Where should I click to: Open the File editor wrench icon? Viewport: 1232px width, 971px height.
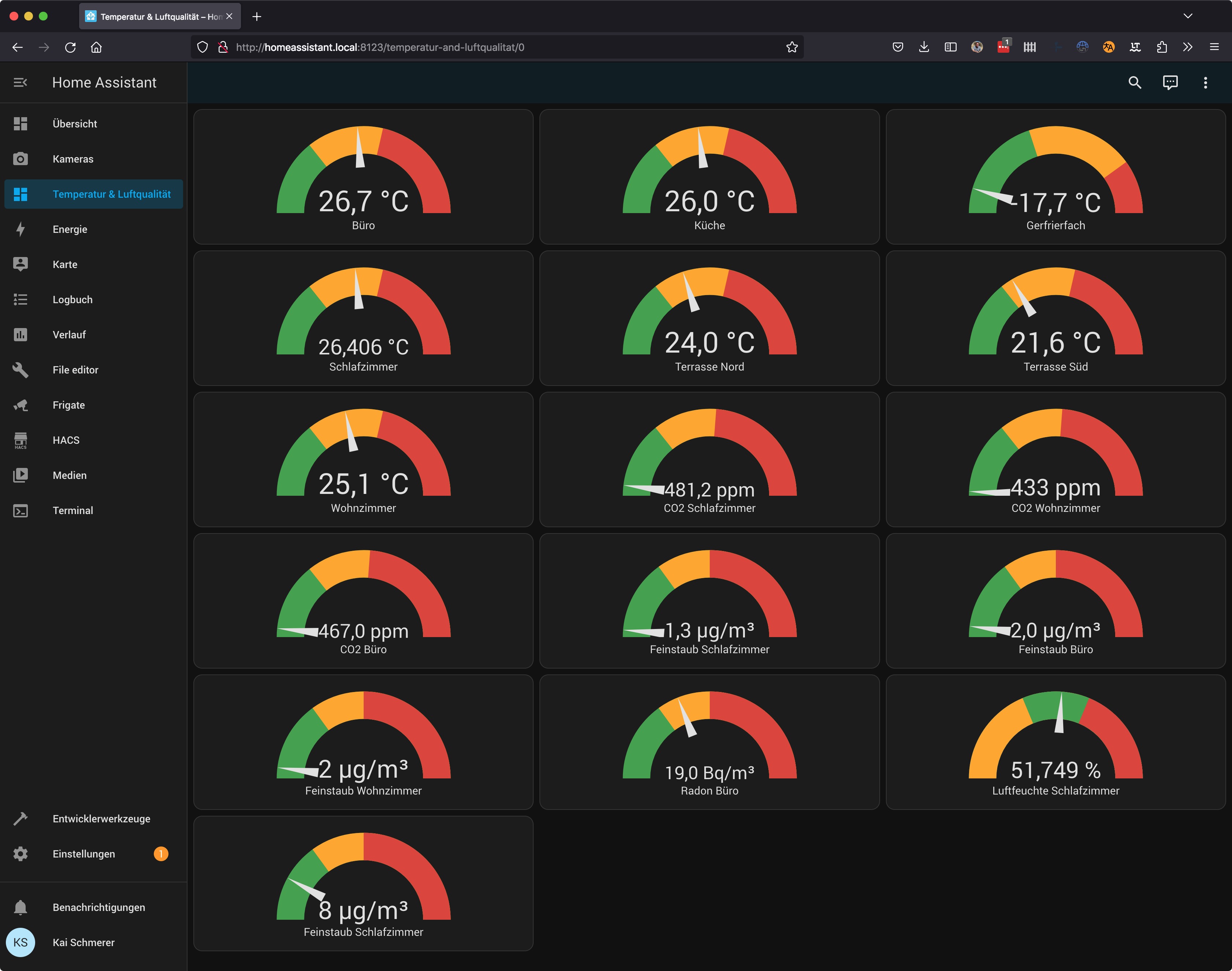coord(21,369)
